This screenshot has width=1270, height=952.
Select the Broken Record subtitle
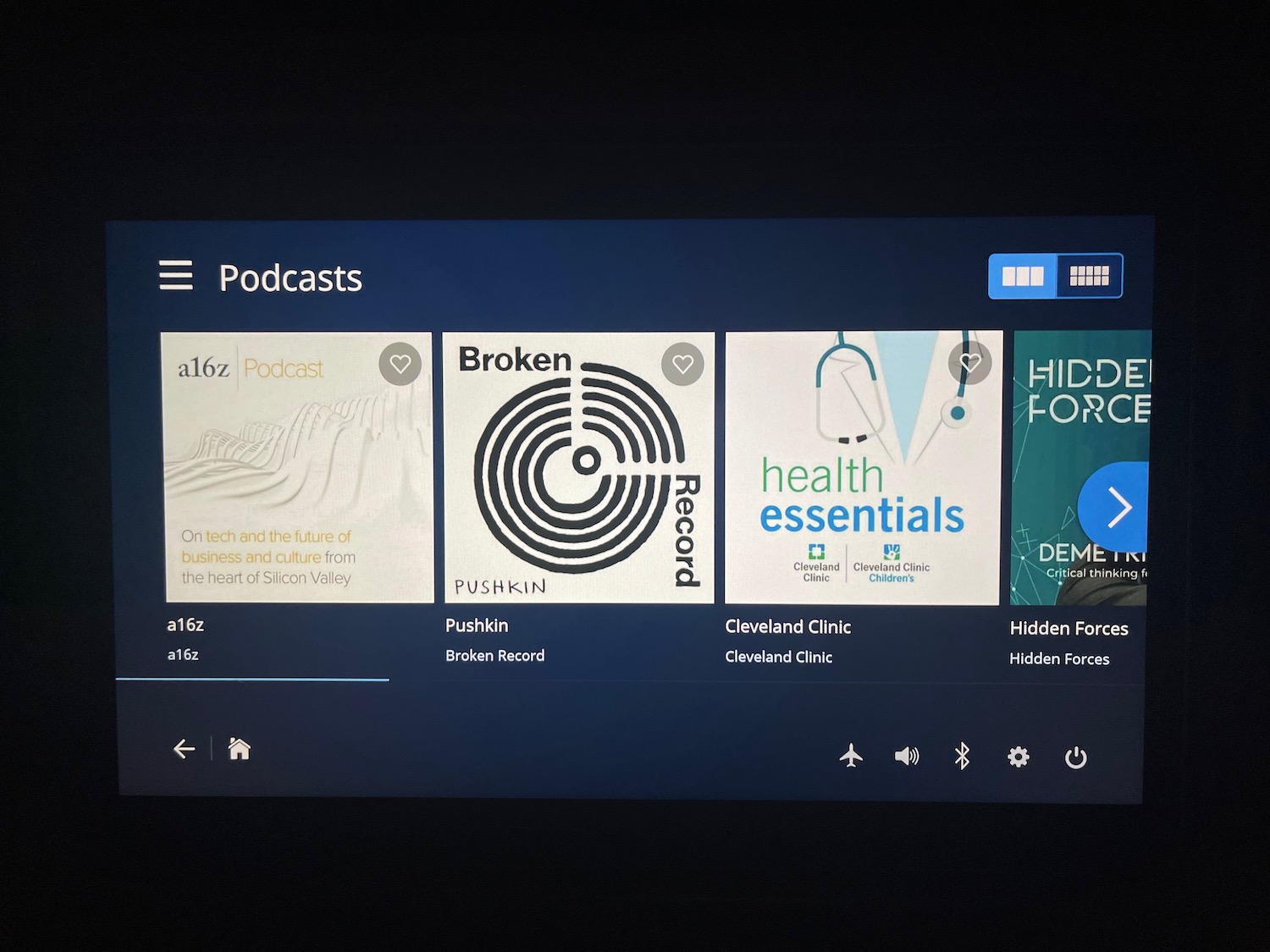coord(495,656)
